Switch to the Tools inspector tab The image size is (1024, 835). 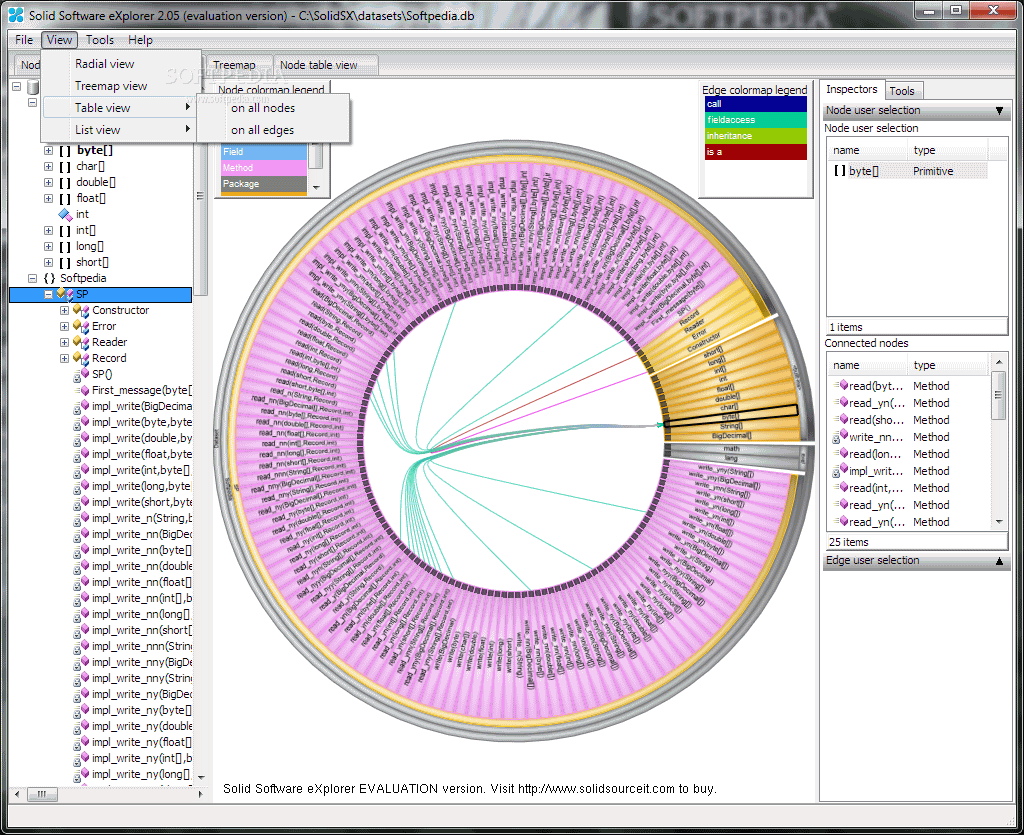click(902, 91)
